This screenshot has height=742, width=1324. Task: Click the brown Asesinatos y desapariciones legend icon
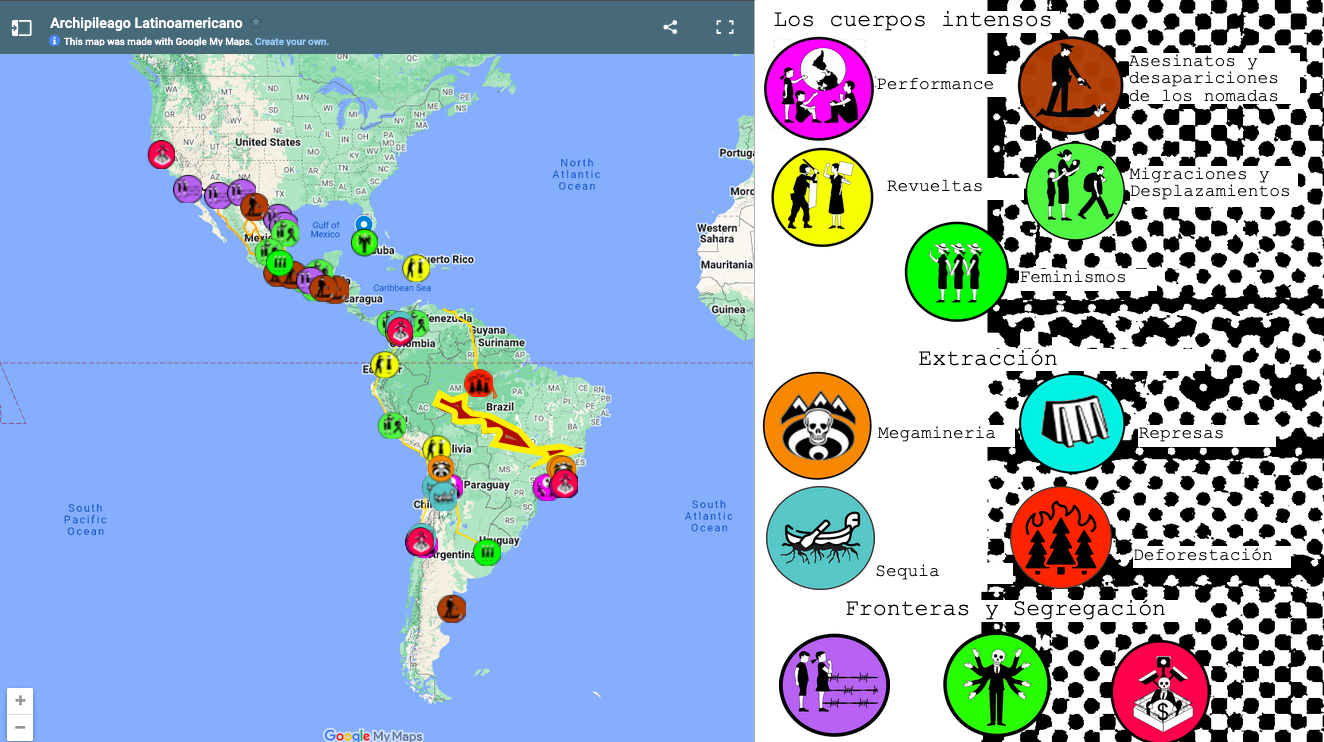coord(1070,85)
